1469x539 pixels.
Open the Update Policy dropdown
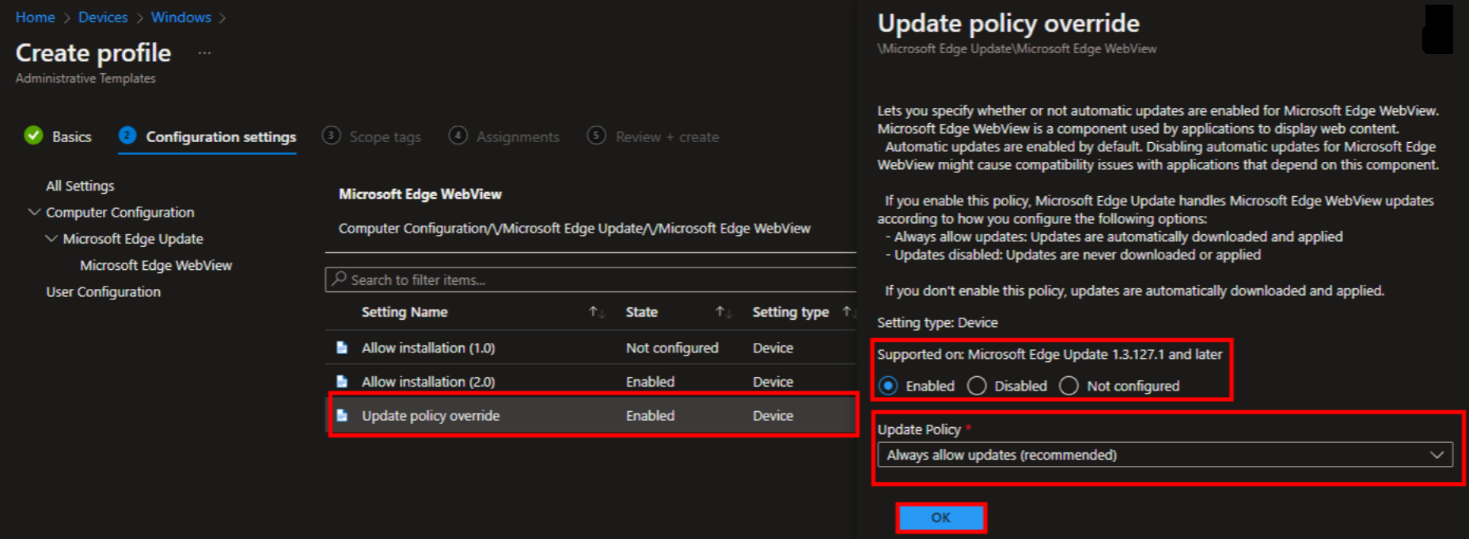pyautogui.click(x=1164, y=455)
